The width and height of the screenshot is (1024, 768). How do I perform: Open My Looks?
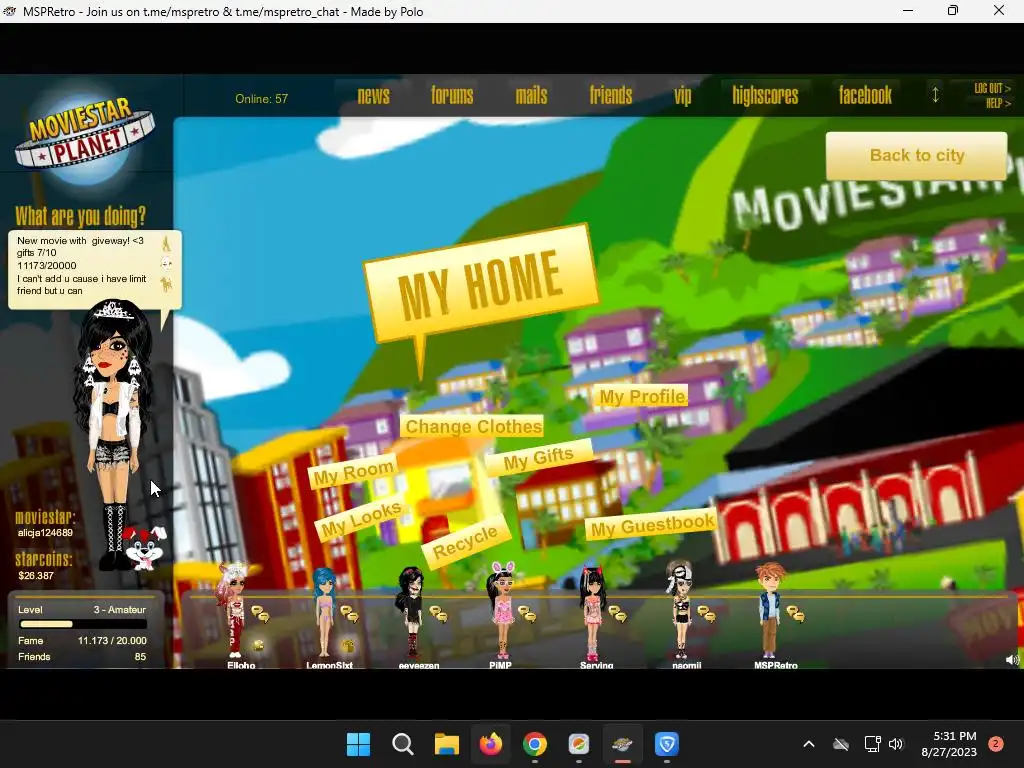[360, 519]
